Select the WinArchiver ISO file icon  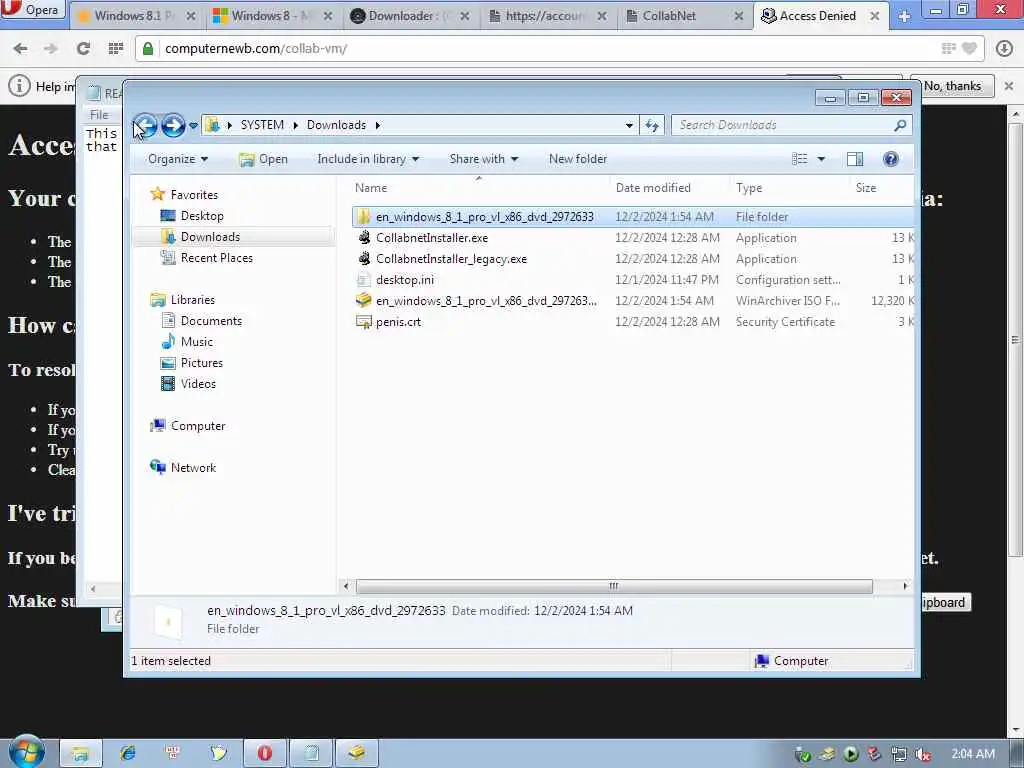364,300
